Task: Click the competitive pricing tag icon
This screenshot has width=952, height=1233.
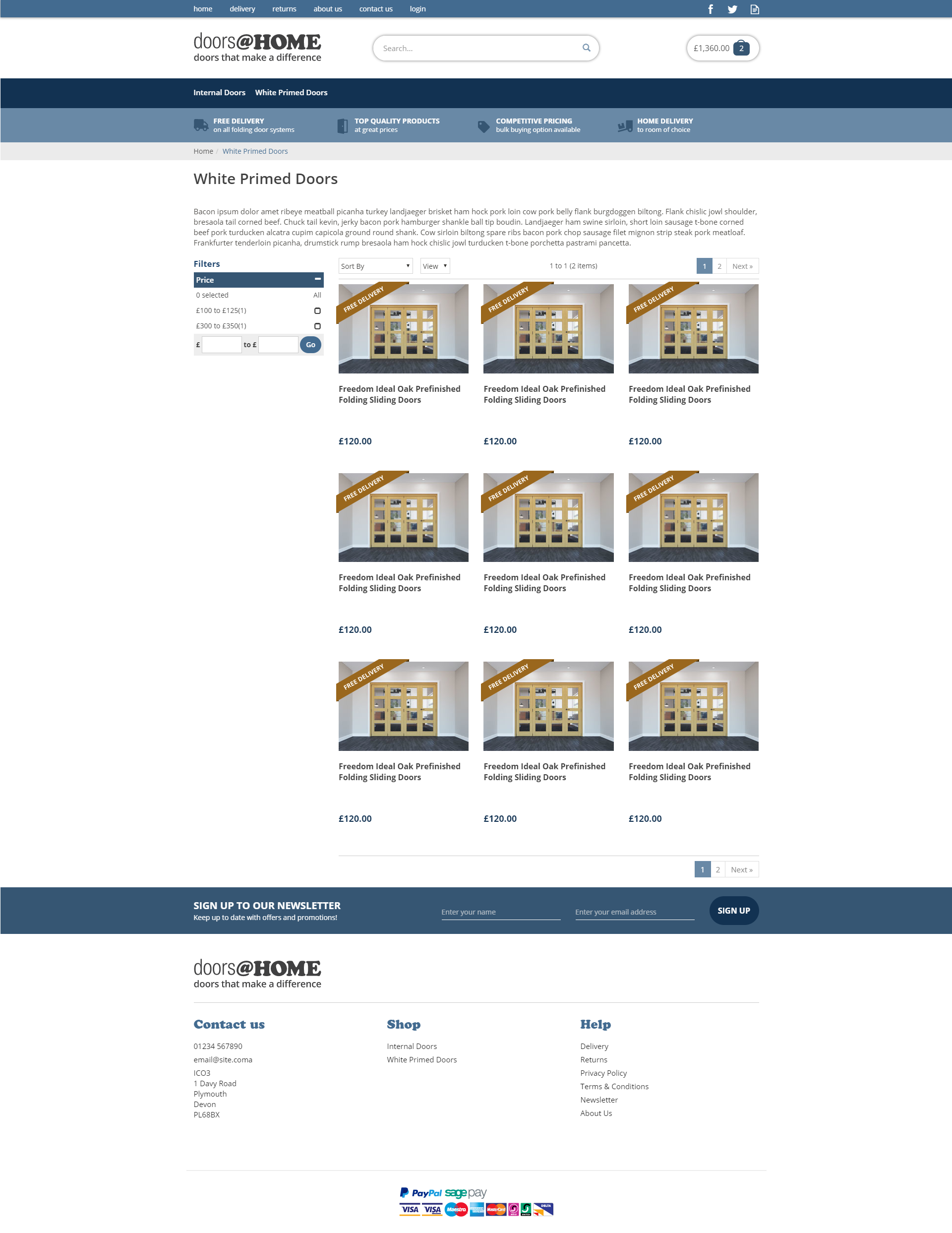Action: (x=483, y=126)
